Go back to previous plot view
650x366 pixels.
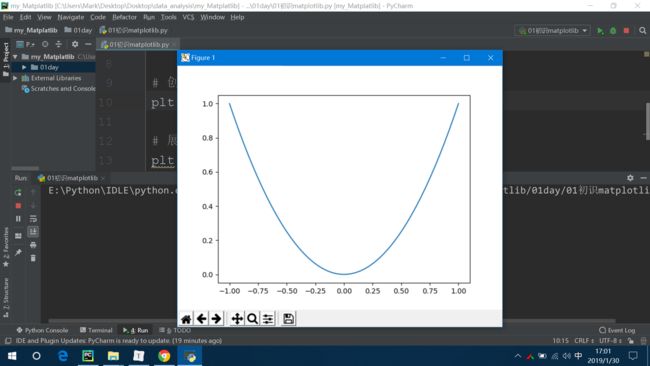[x=201, y=319]
